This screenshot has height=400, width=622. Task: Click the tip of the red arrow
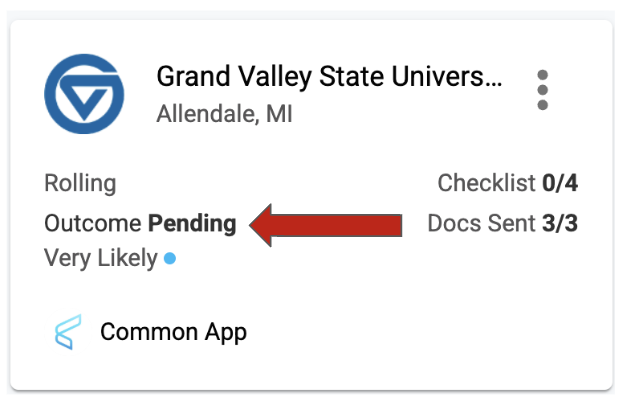click(254, 224)
